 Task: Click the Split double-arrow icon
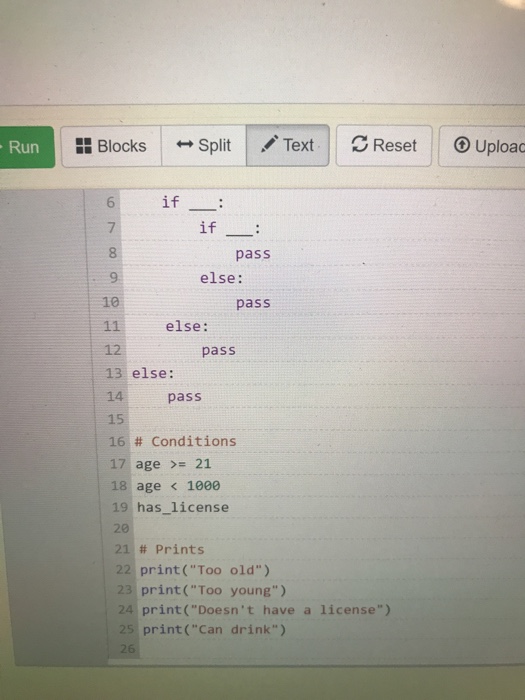click(185, 144)
